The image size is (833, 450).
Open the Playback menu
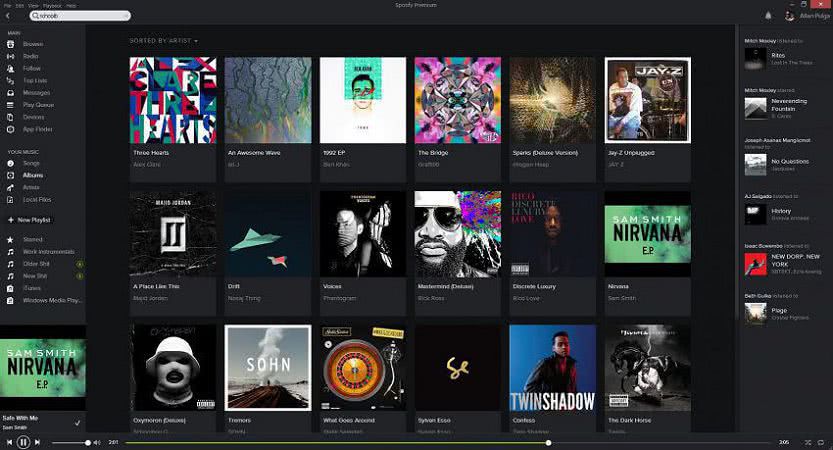50,5
